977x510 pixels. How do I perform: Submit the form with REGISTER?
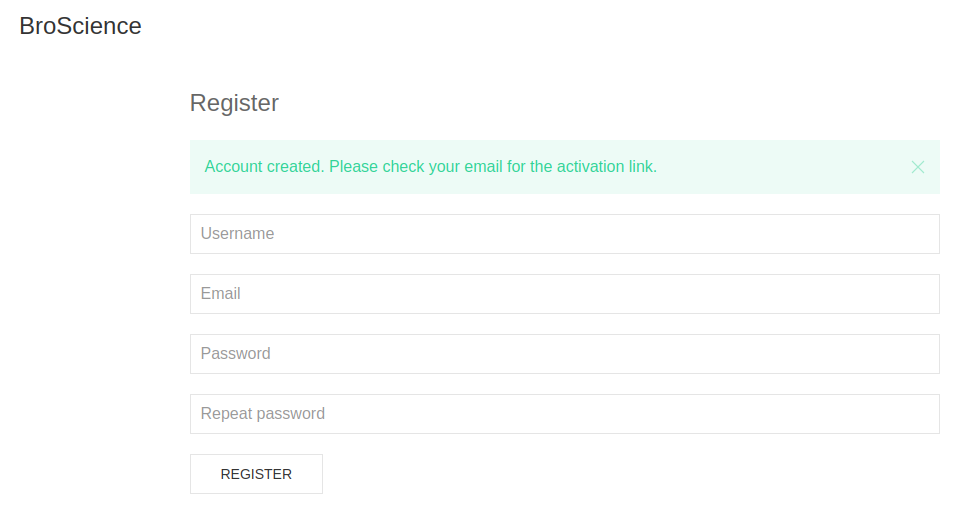tap(256, 474)
